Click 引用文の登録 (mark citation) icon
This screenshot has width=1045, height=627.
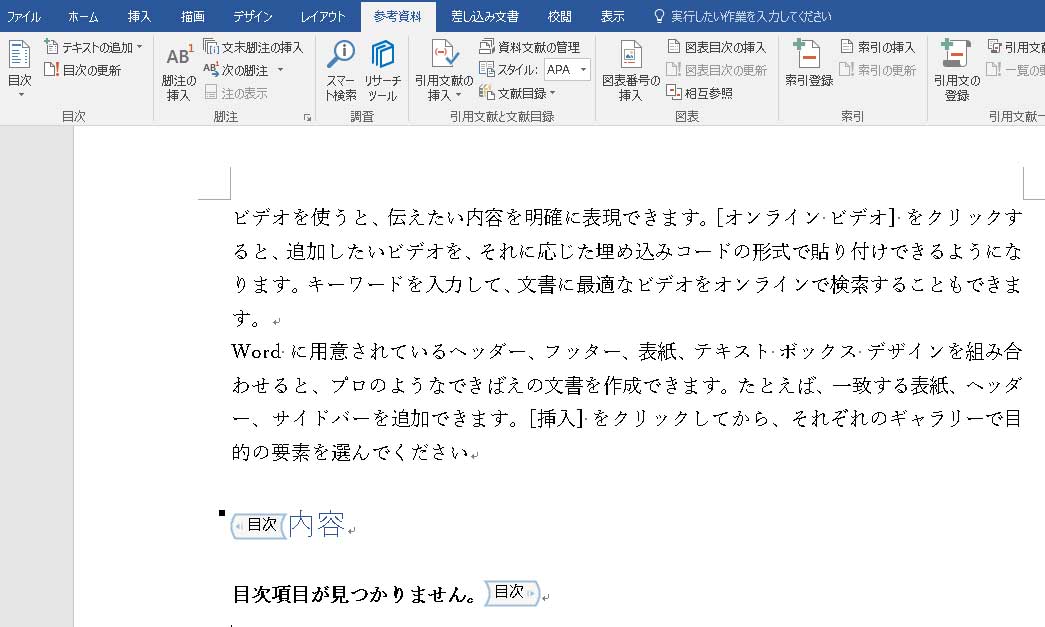[957, 72]
